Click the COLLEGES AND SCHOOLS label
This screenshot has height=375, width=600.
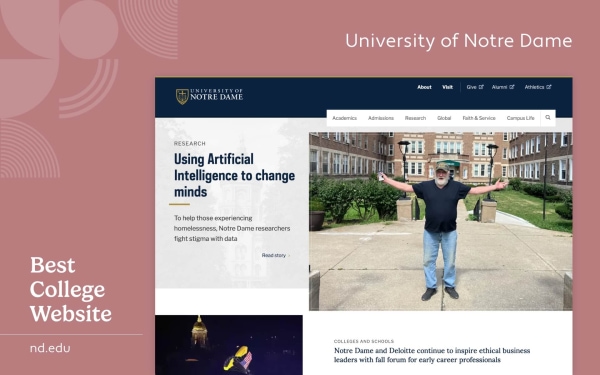tap(364, 341)
